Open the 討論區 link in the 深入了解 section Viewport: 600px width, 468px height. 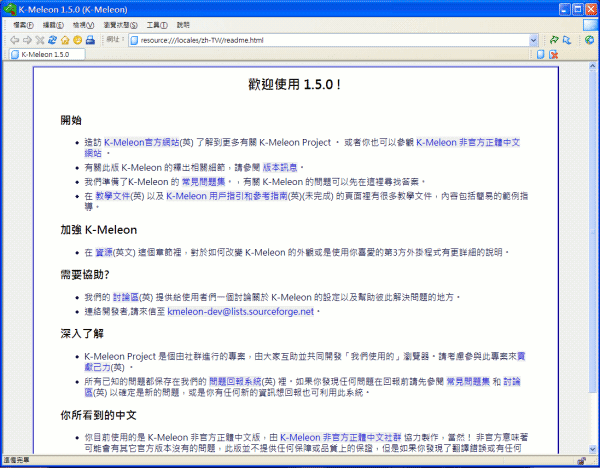coord(512,381)
